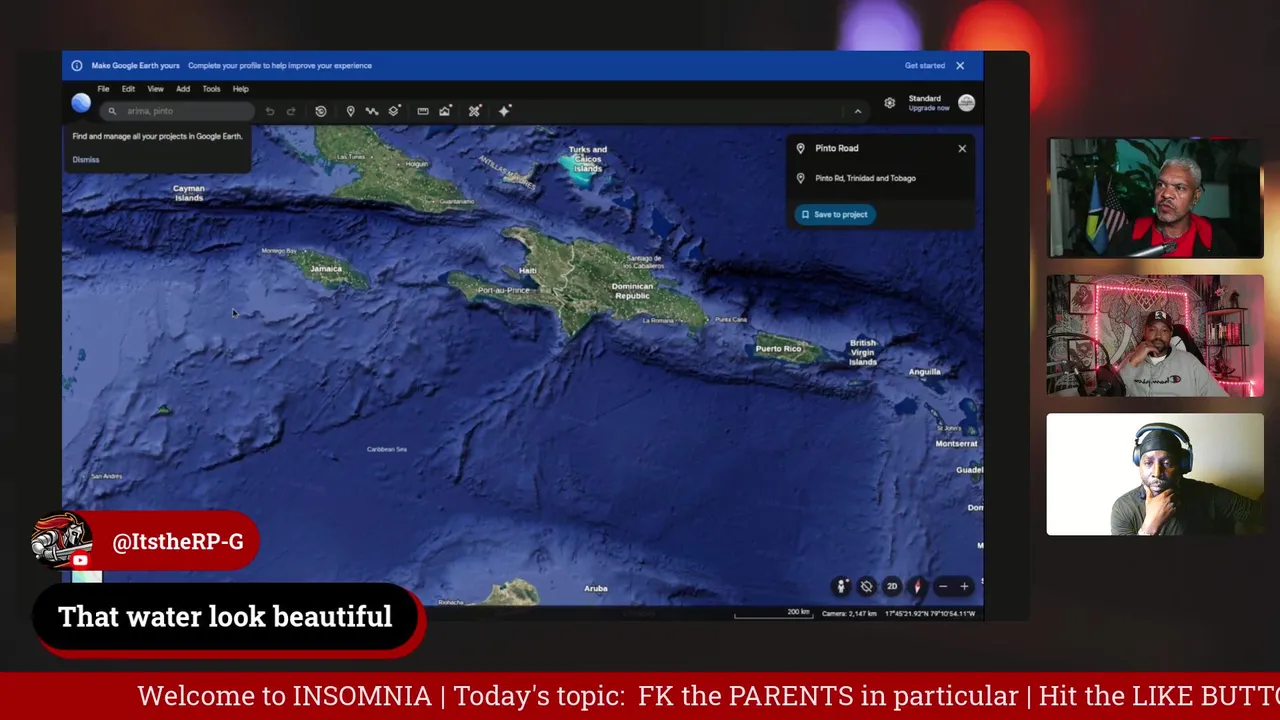1280x720 pixels.
Task: Click the 200 km scale bar
Action: coord(774,613)
